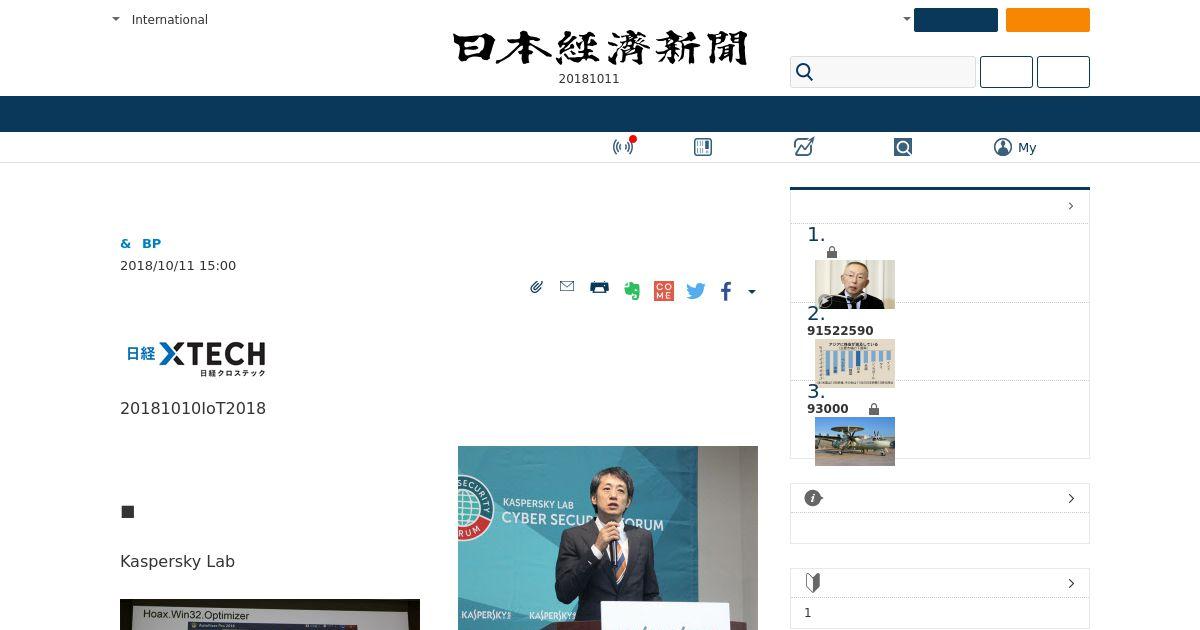
Task: Share the article by email icon
Action: click(567, 286)
